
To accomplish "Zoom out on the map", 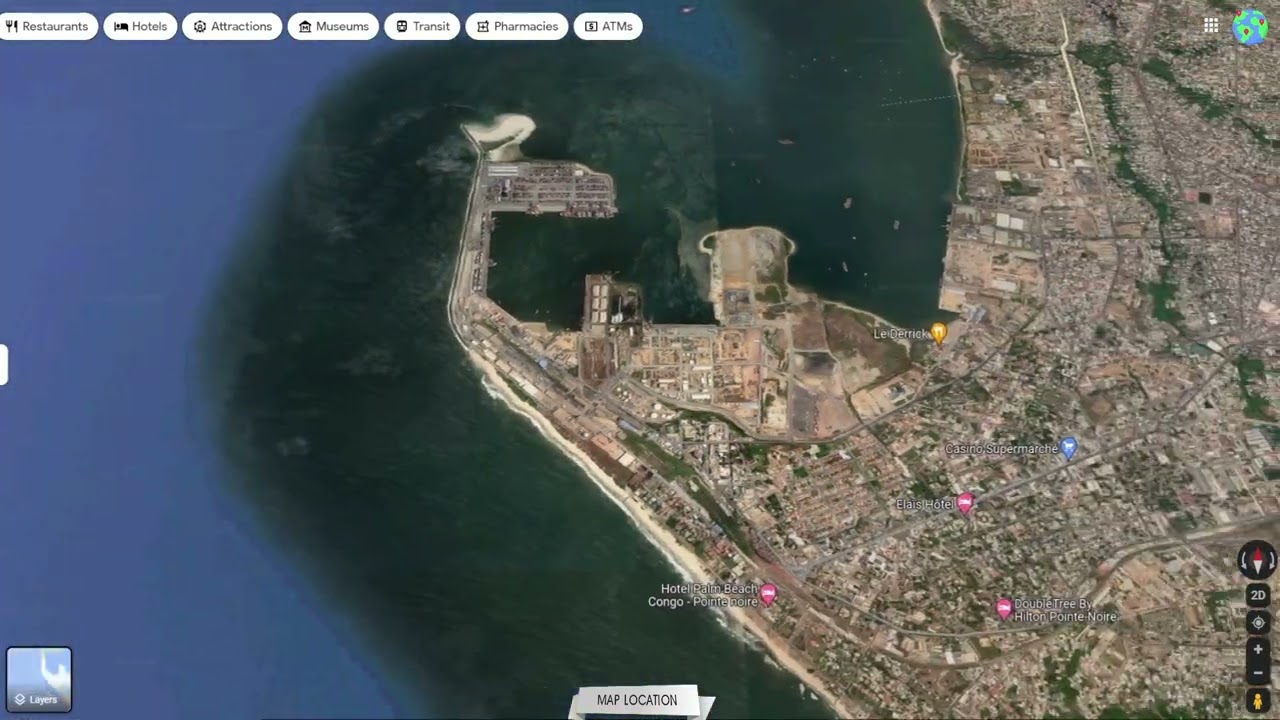I will (x=1258, y=672).
